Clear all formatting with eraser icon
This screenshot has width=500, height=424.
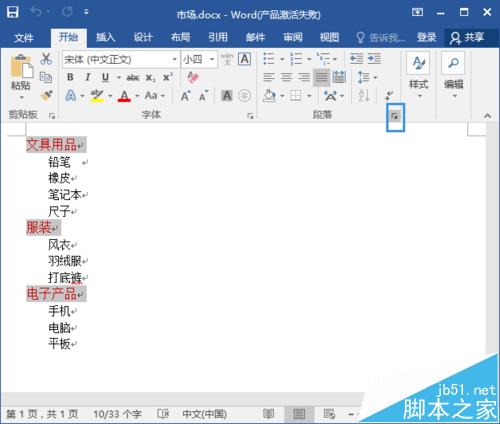click(193, 77)
